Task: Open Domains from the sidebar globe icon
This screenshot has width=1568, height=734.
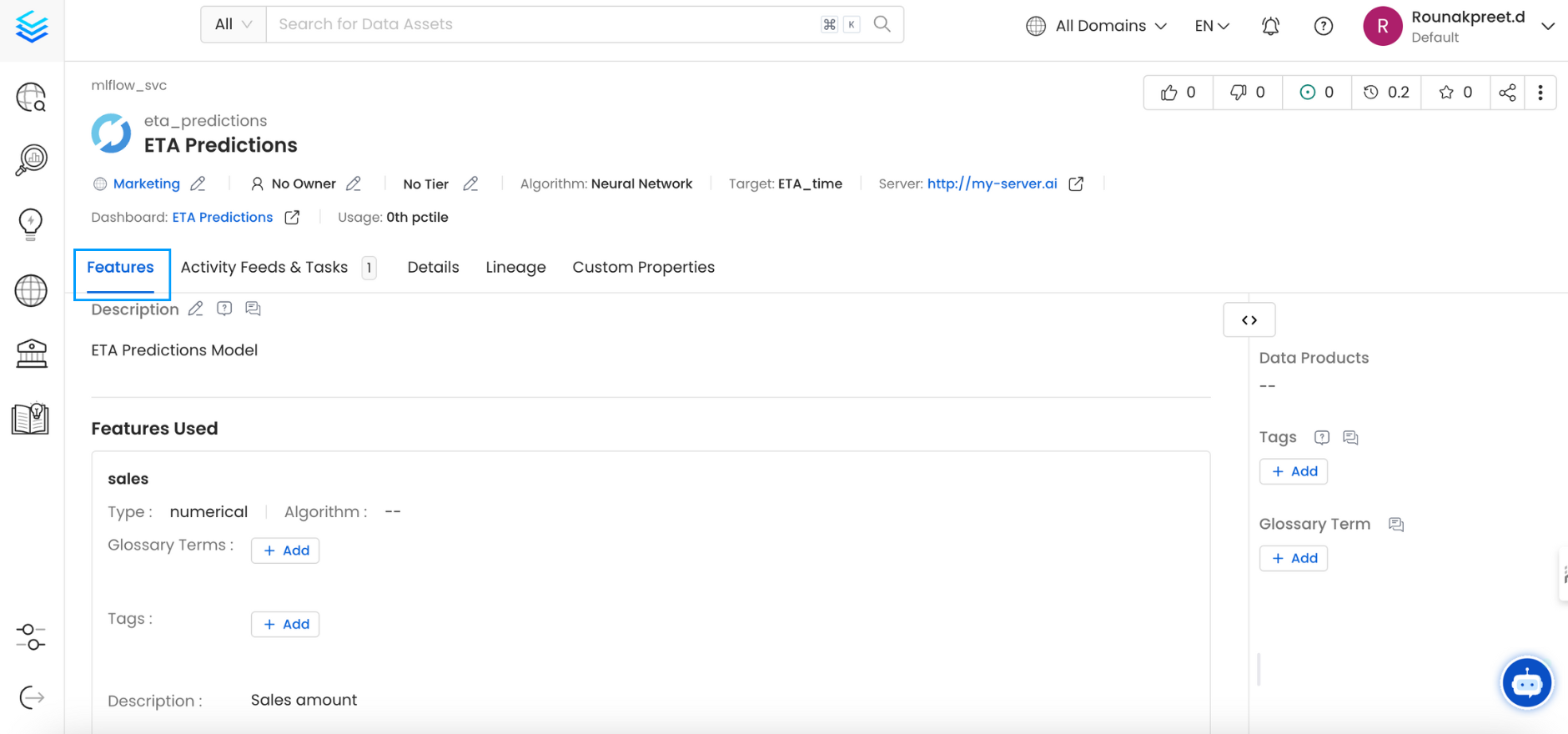Action: [x=31, y=291]
